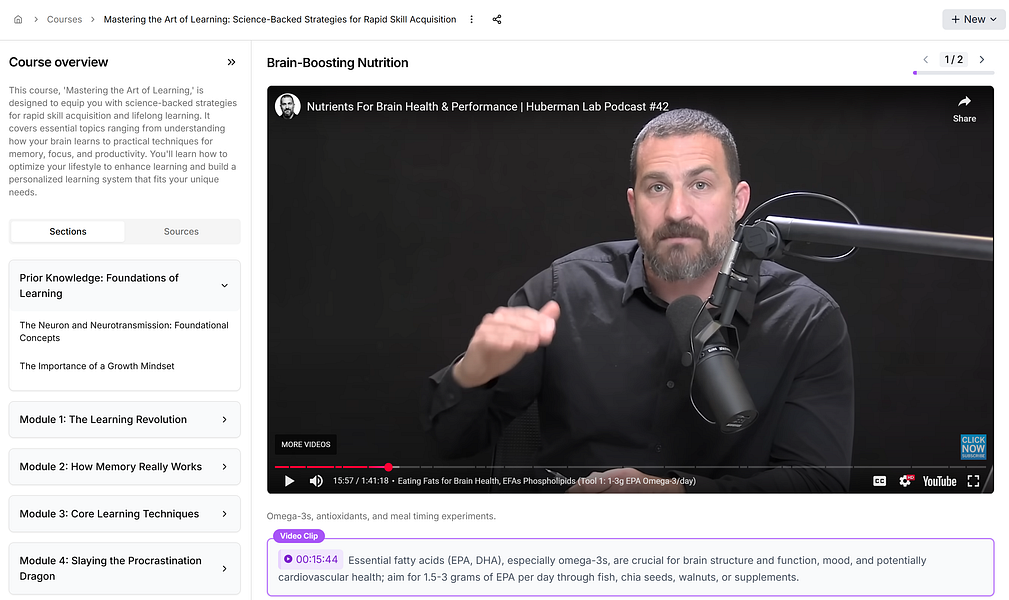
Task: Play the video
Action: click(x=289, y=481)
